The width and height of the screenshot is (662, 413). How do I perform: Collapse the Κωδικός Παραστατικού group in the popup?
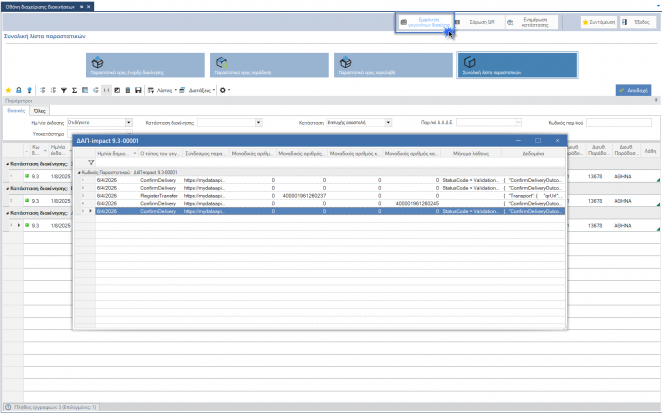coord(79,172)
